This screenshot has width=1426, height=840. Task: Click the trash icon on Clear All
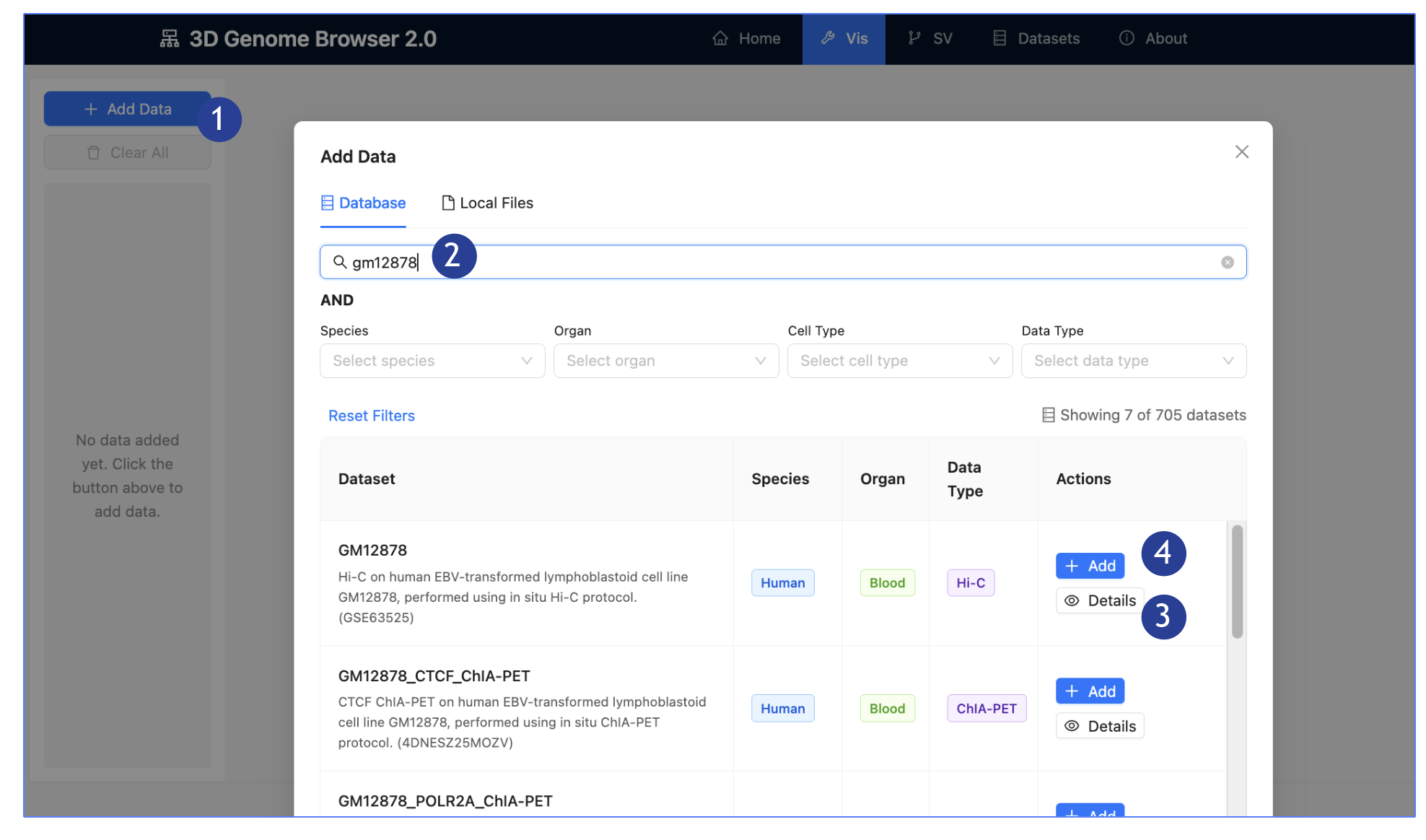coord(93,152)
